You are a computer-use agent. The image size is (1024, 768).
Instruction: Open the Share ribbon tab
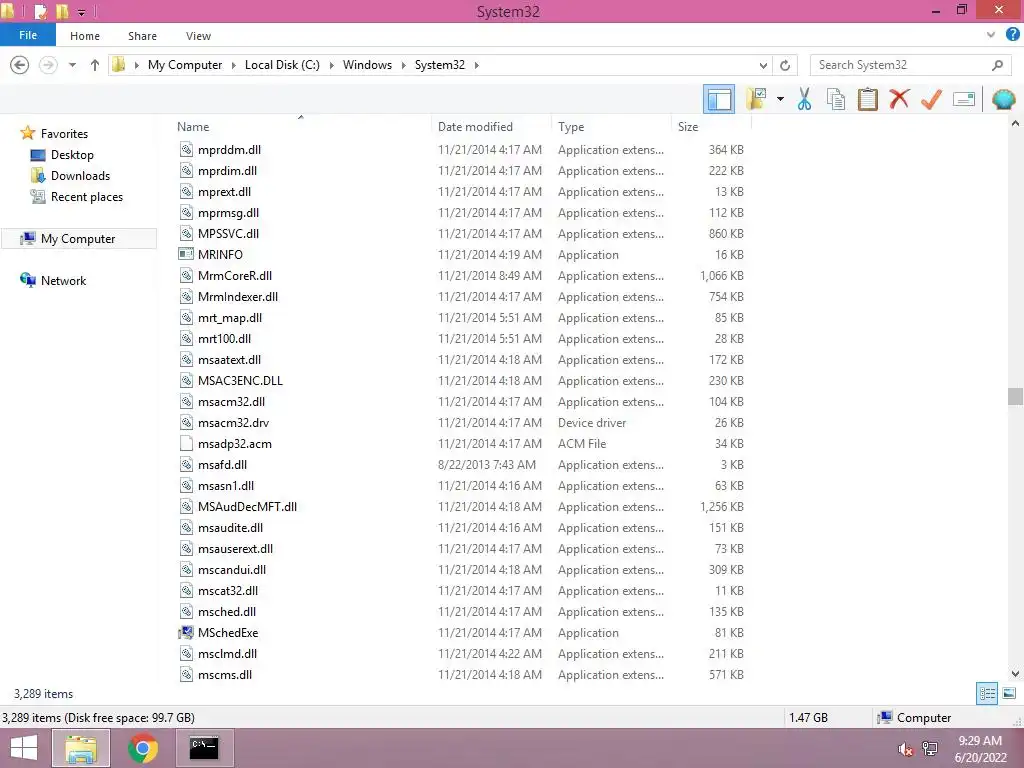click(x=142, y=36)
